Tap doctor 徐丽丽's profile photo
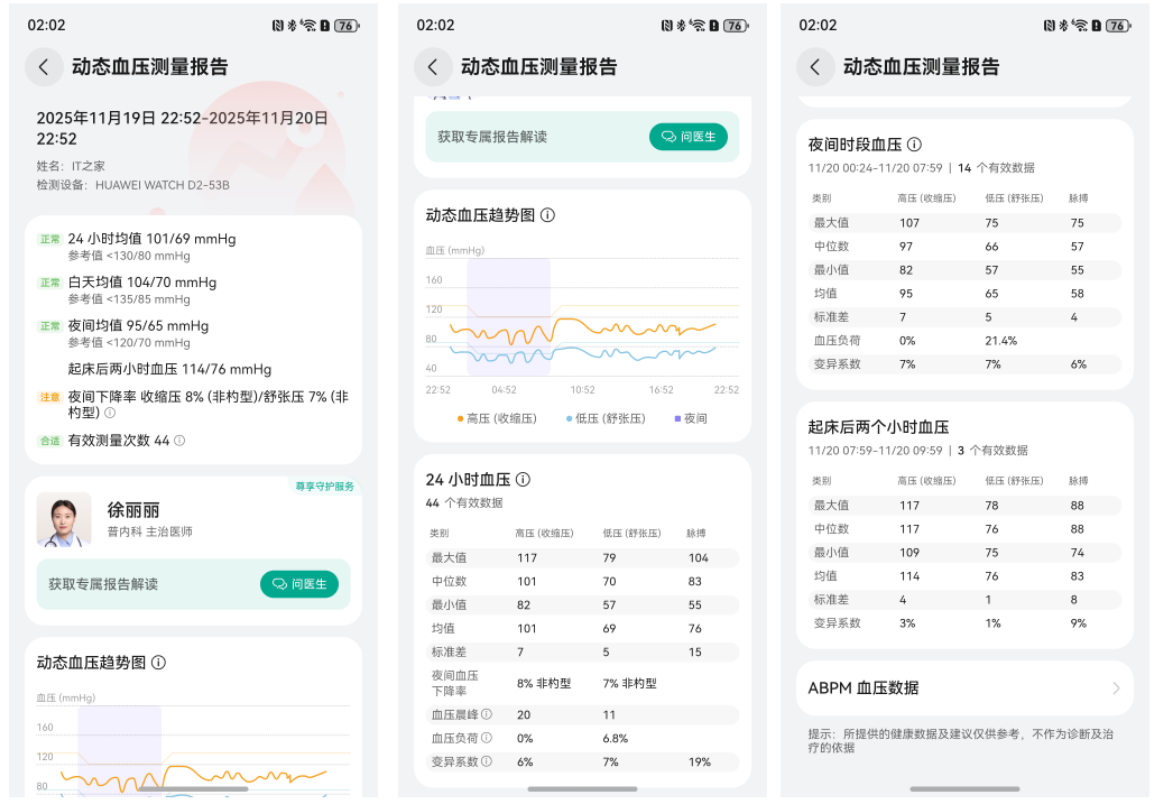 pyautogui.click(x=64, y=520)
